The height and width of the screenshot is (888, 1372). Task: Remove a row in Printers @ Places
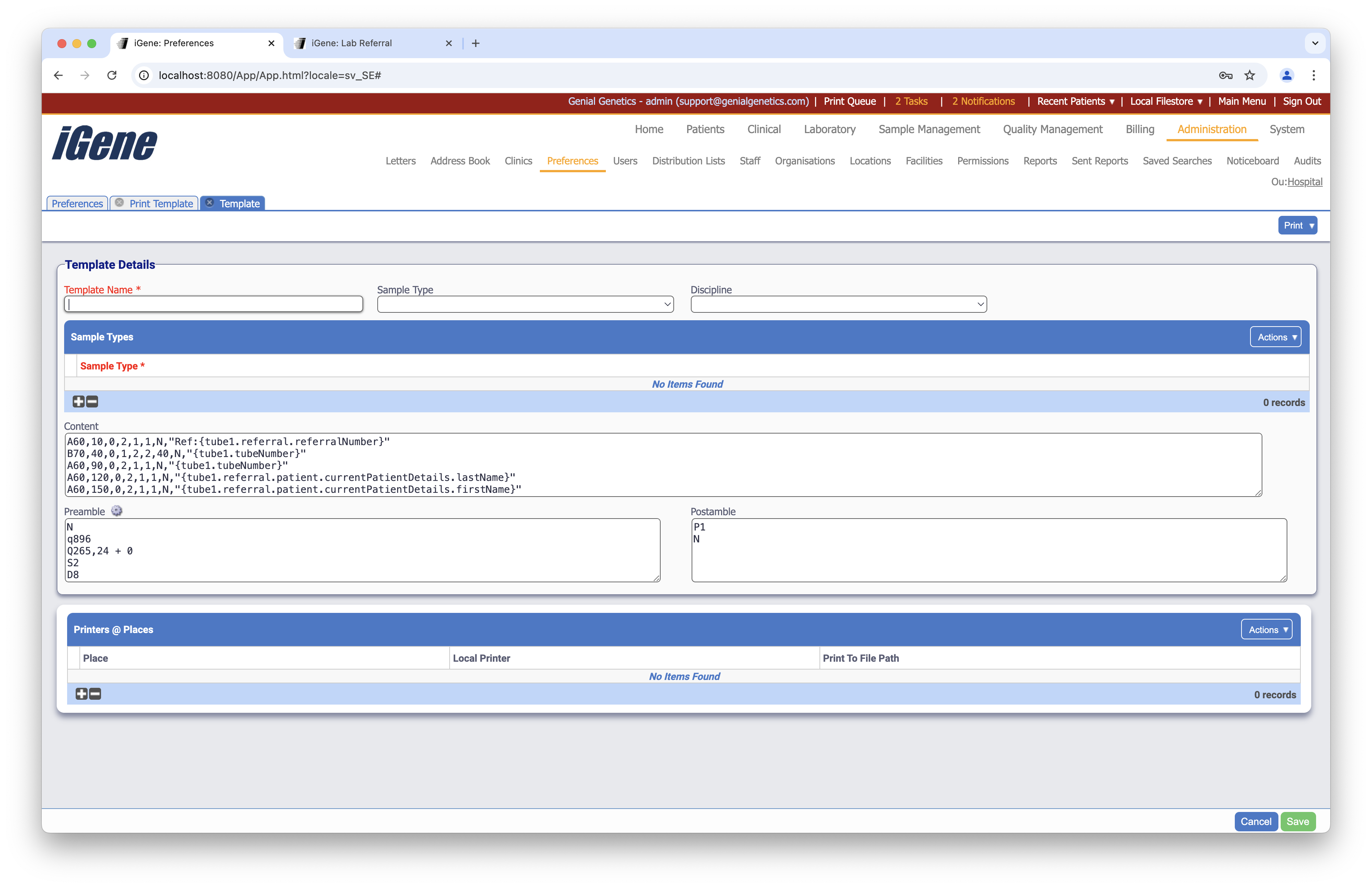[95, 694]
